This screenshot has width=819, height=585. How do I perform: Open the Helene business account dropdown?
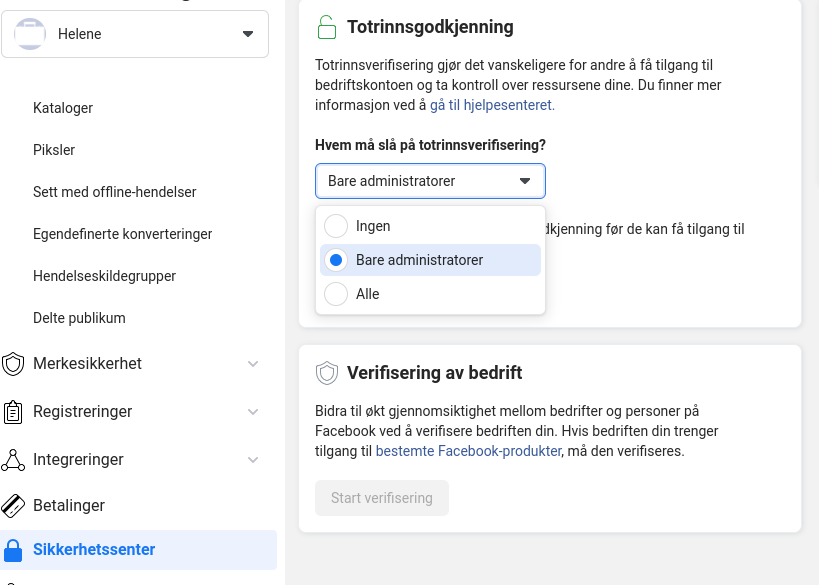point(135,34)
